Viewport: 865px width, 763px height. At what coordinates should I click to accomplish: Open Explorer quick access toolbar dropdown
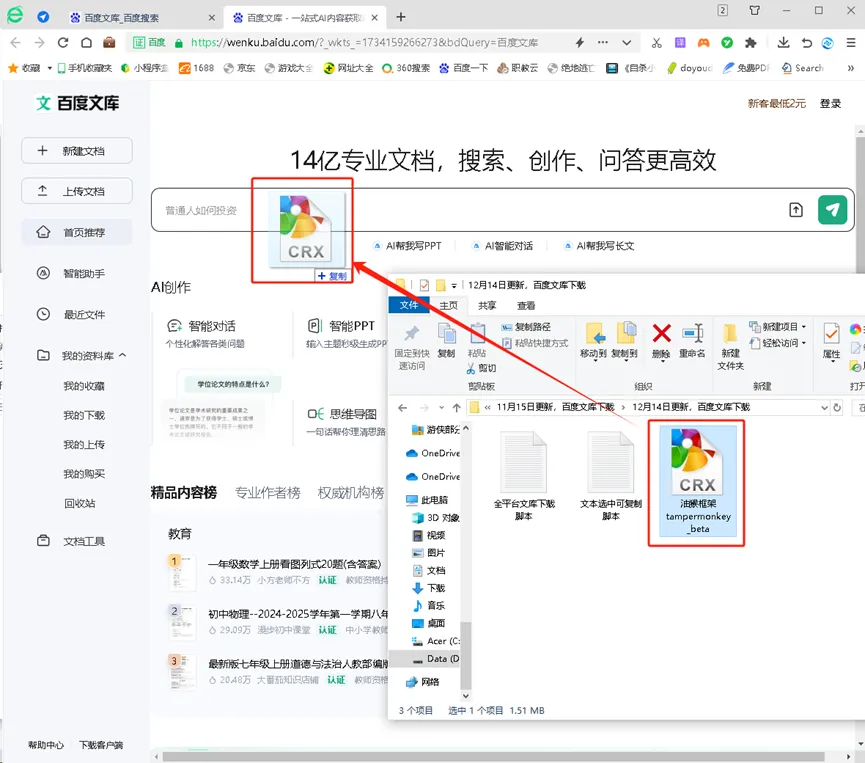[454, 285]
